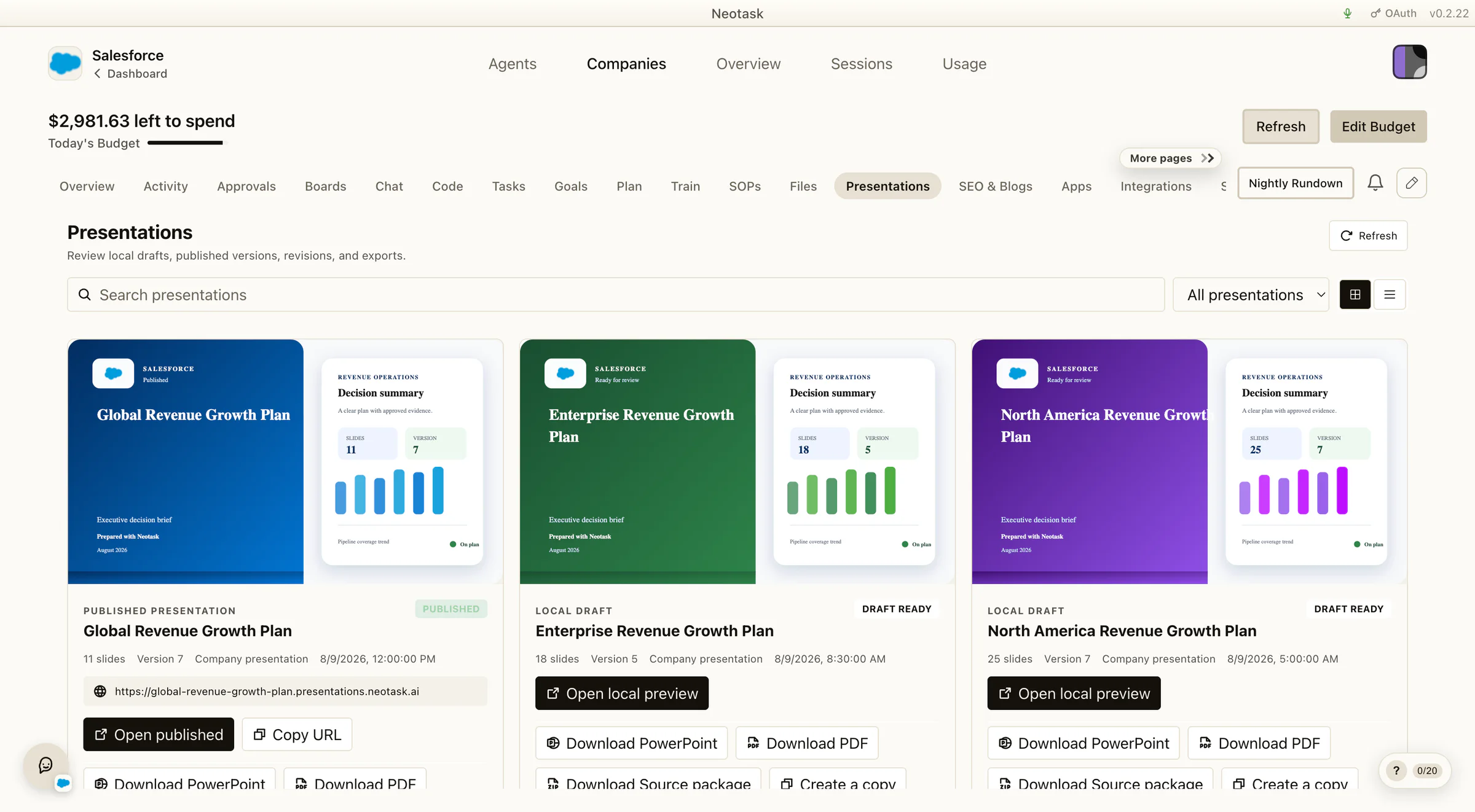This screenshot has width=1475, height=812.
Task: Open the chat bubble floating button
Action: coord(45,765)
